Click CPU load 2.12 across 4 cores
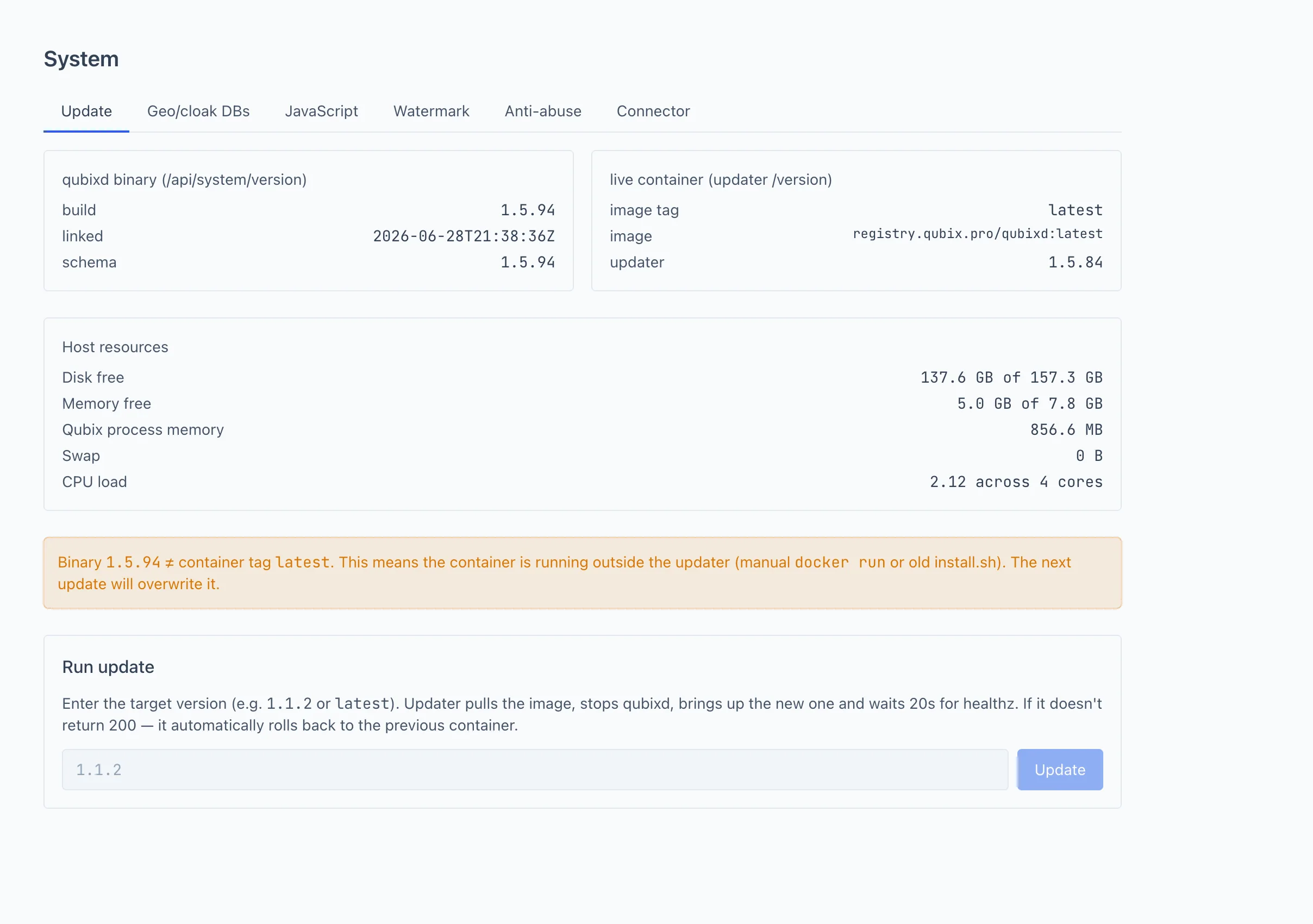Viewport: 1313px width, 924px height. (1016, 482)
